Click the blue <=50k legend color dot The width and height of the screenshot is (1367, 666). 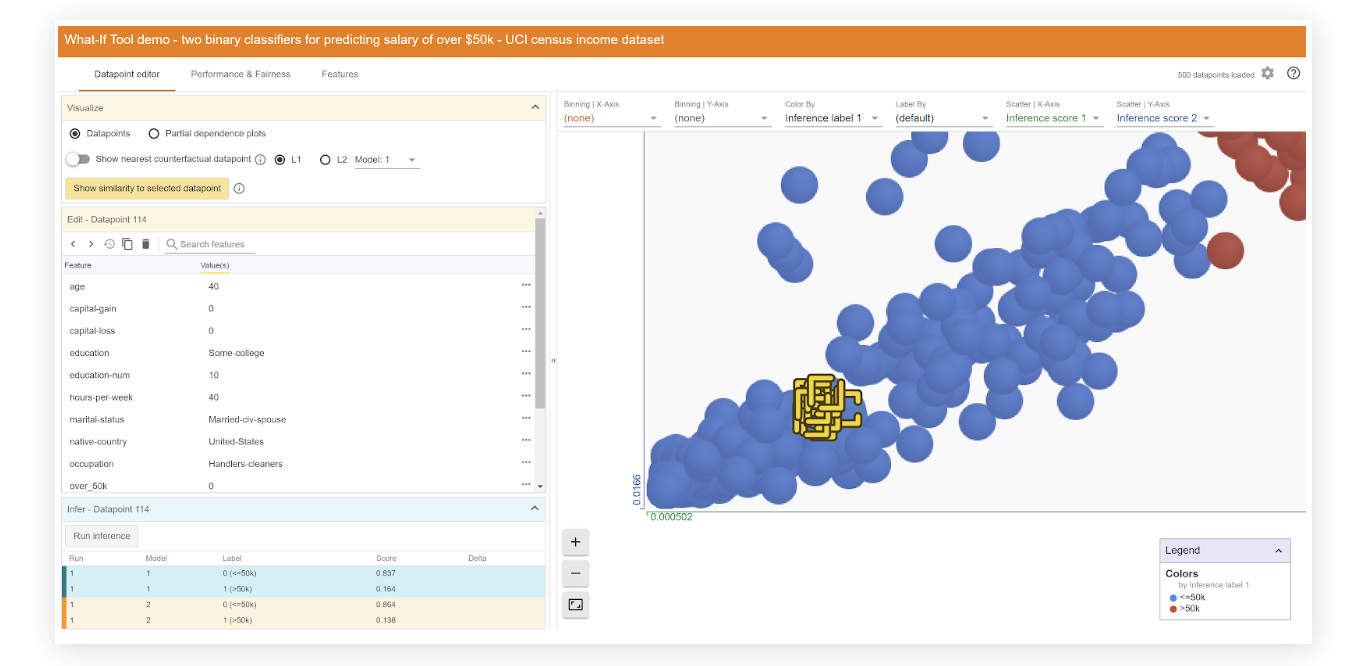1173,597
